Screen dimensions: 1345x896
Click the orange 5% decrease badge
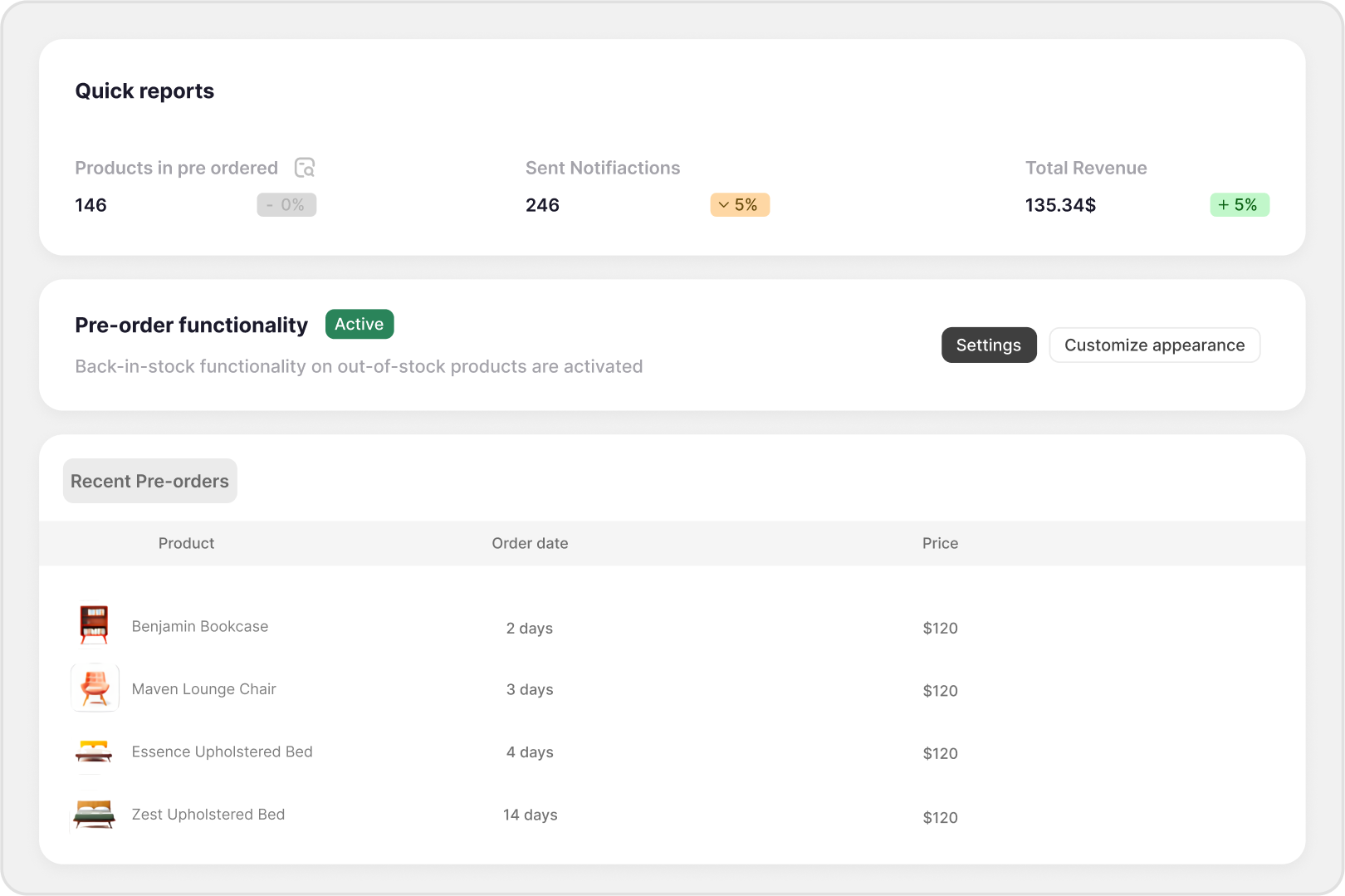[739, 205]
